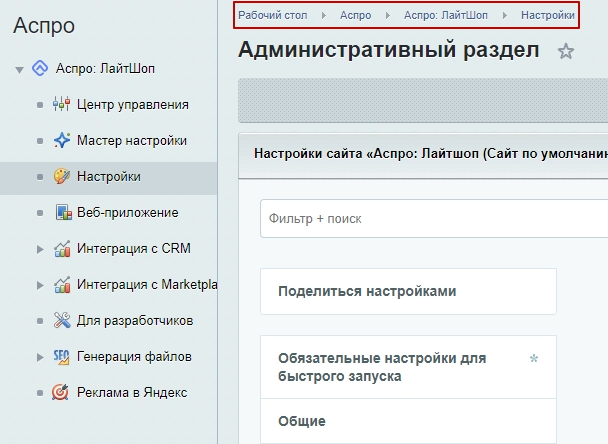The image size is (608, 444).
Task: Select Интеграция с CRM label in sidebar
Action: [134, 248]
